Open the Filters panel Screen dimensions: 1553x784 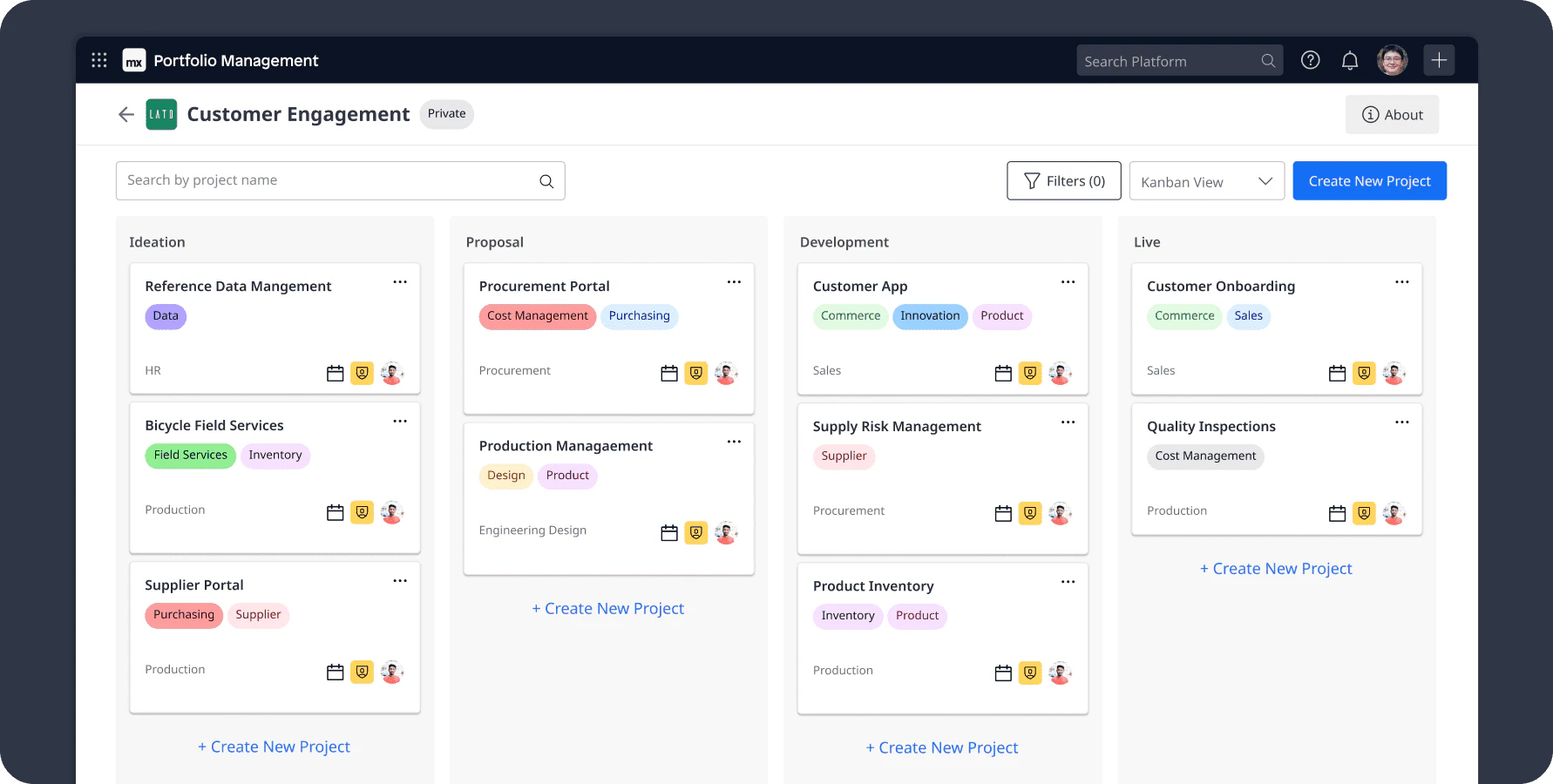pos(1063,180)
